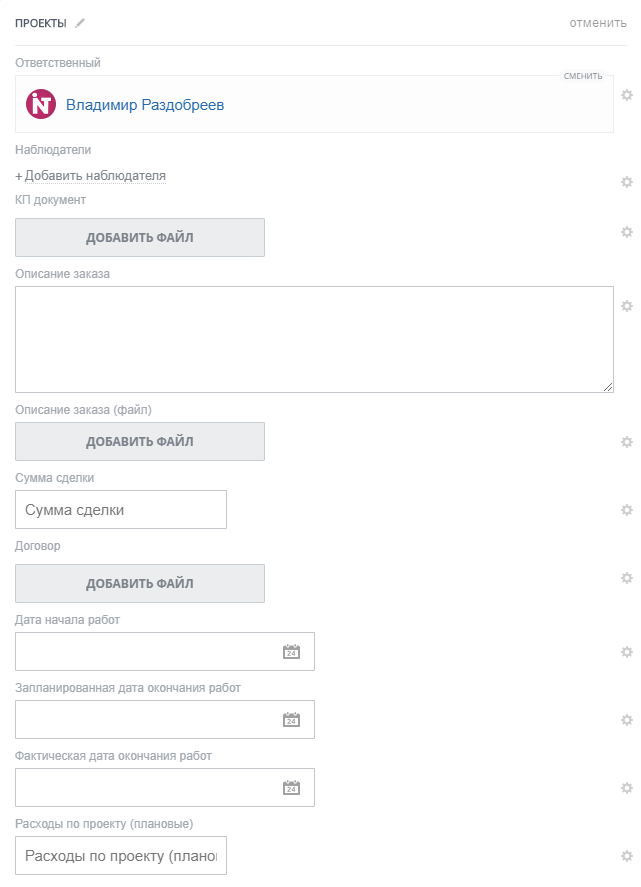Open gear settings for Наблюдатели field
641x887 pixels.
point(627,182)
